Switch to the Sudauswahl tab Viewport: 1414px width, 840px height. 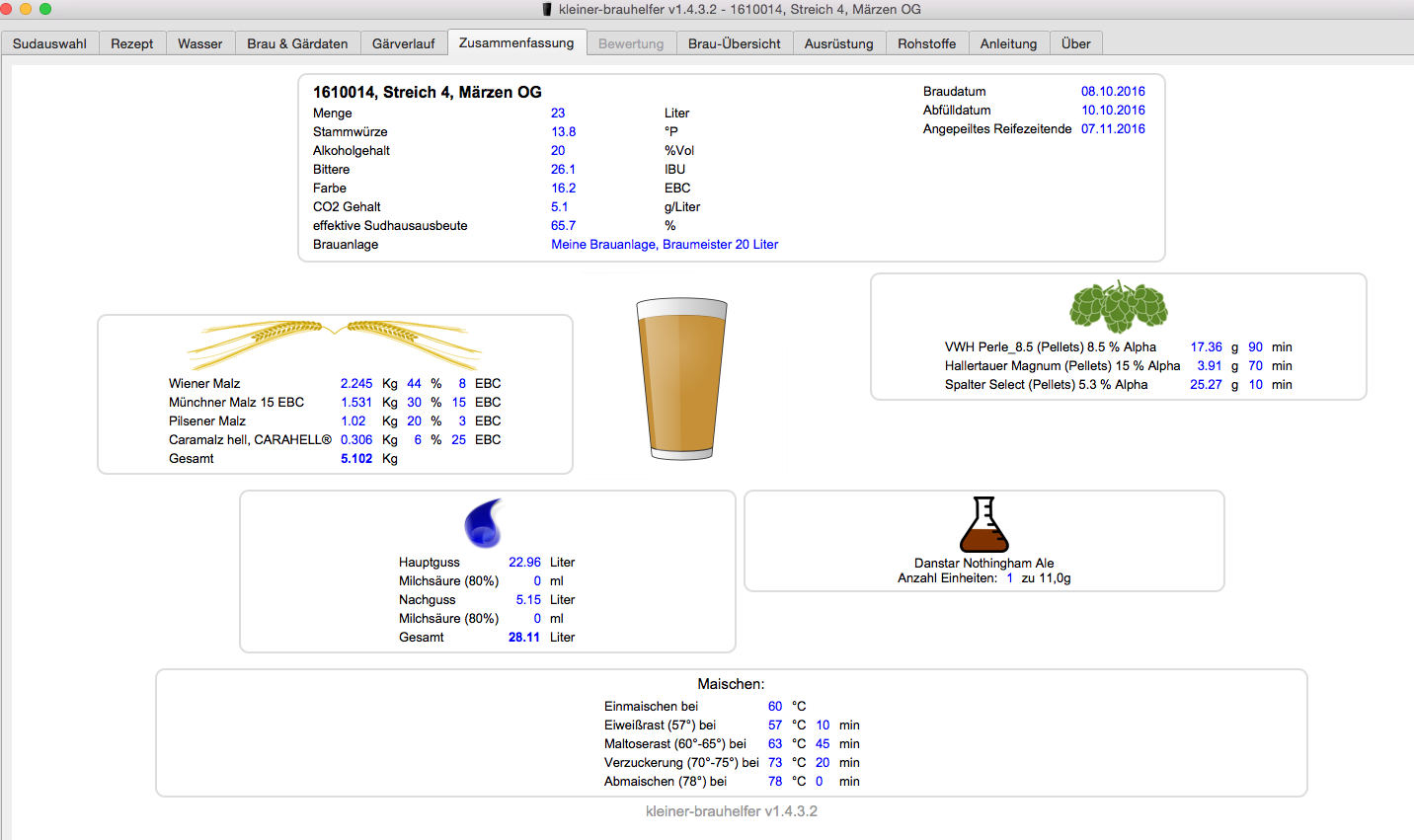(49, 43)
